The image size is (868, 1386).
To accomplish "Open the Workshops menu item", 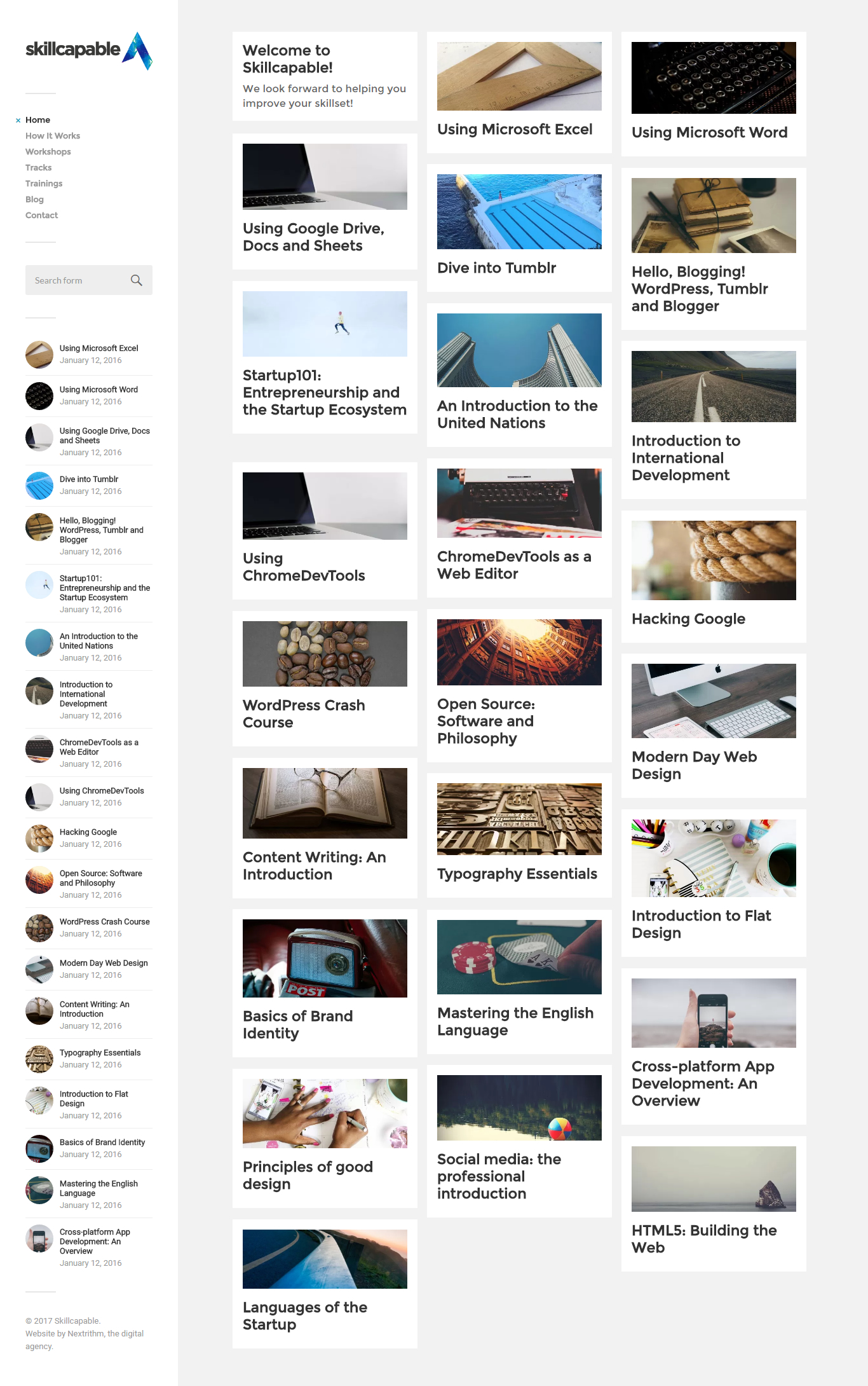I will 48,151.
